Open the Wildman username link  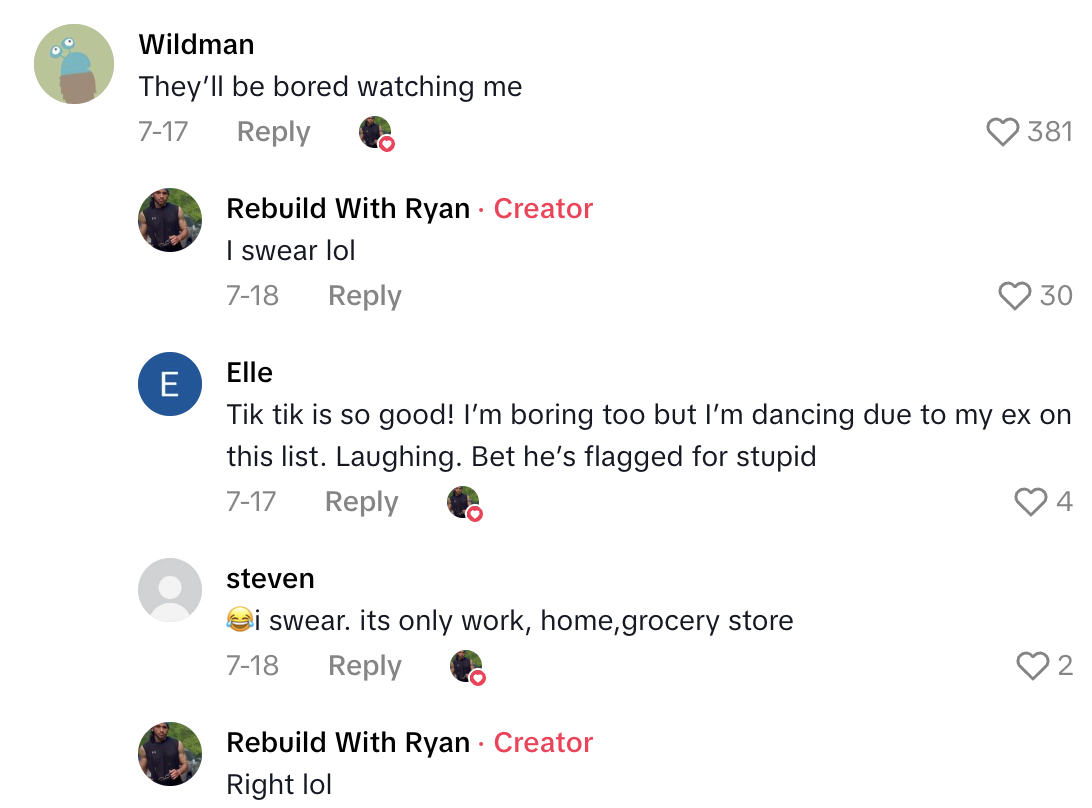tap(196, 45)
